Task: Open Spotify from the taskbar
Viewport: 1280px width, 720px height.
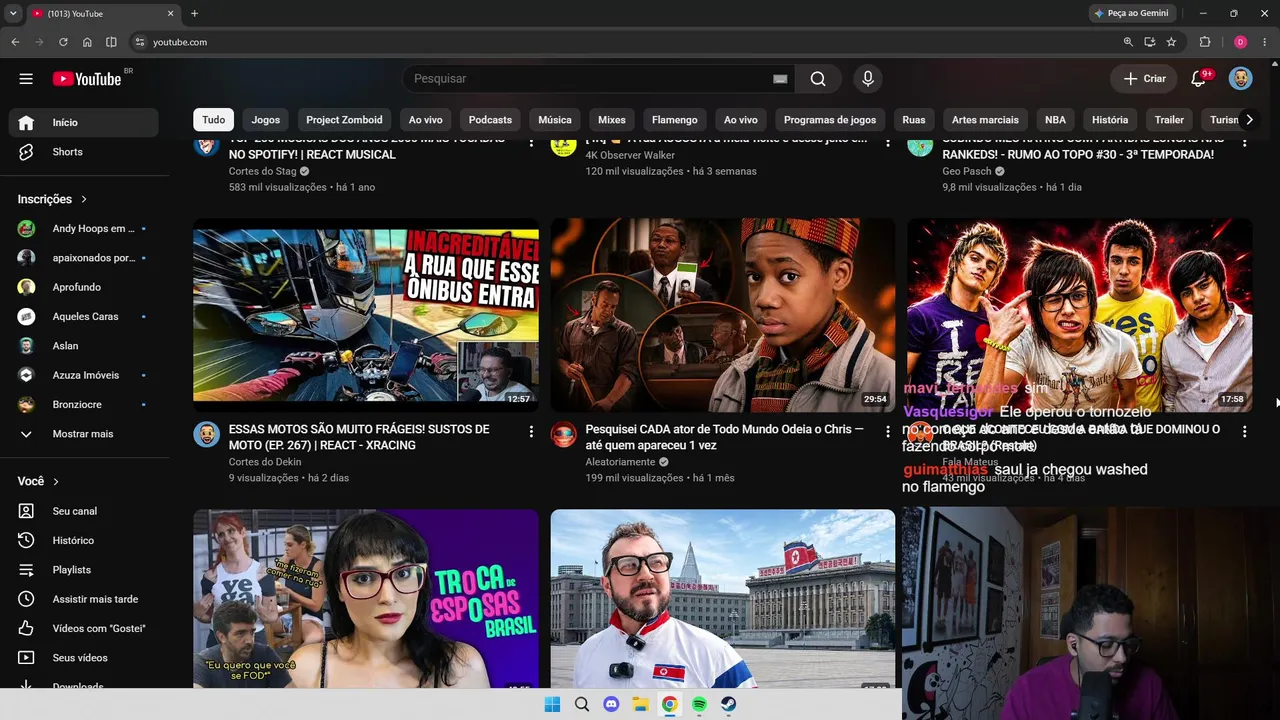Action: (x=699, y=704)
